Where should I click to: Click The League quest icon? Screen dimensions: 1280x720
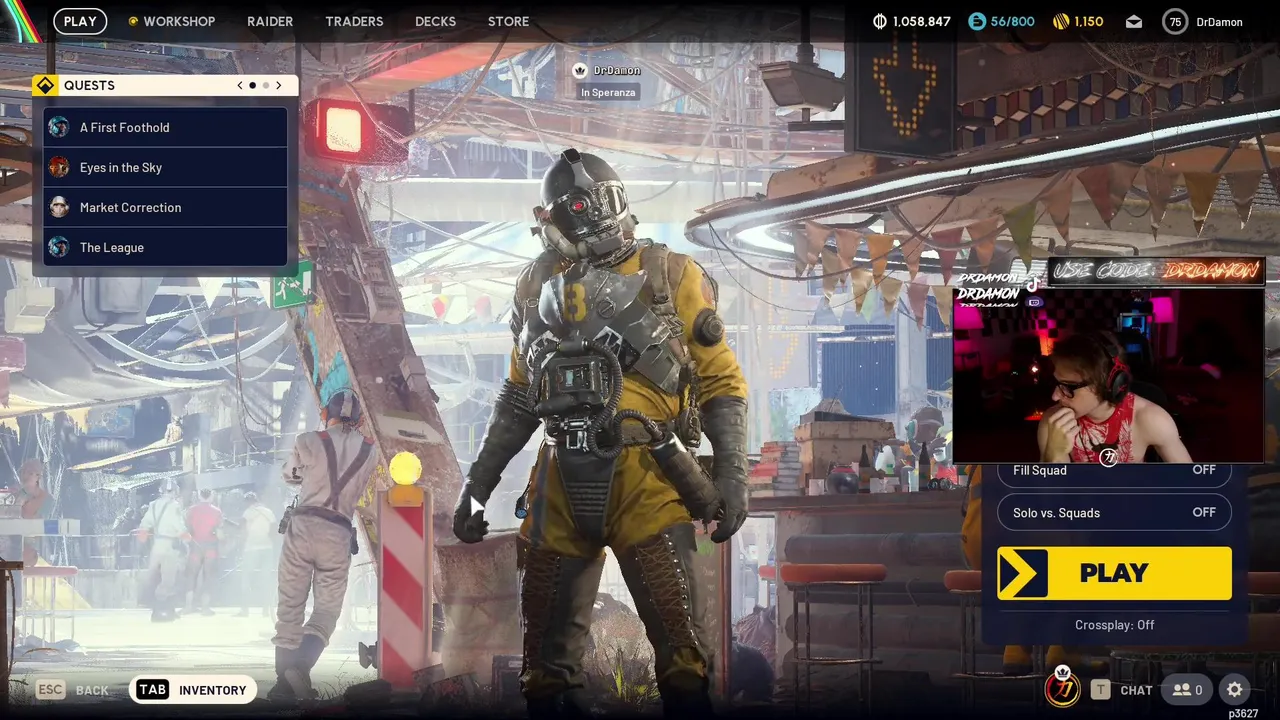(x=59, y=247)
